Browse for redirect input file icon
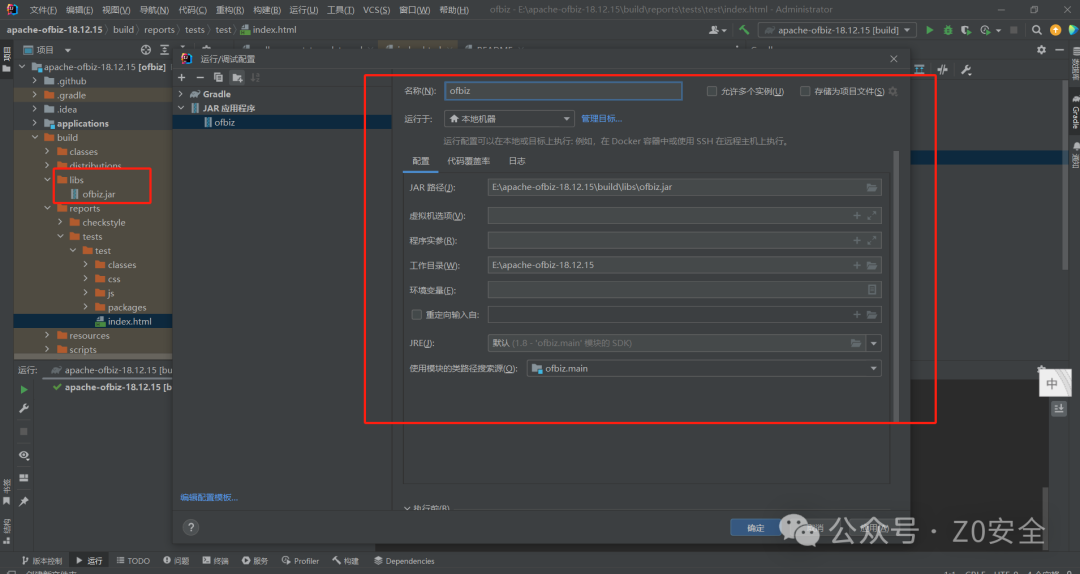This screenshot has width=1080, height=574. click(871, 315)
